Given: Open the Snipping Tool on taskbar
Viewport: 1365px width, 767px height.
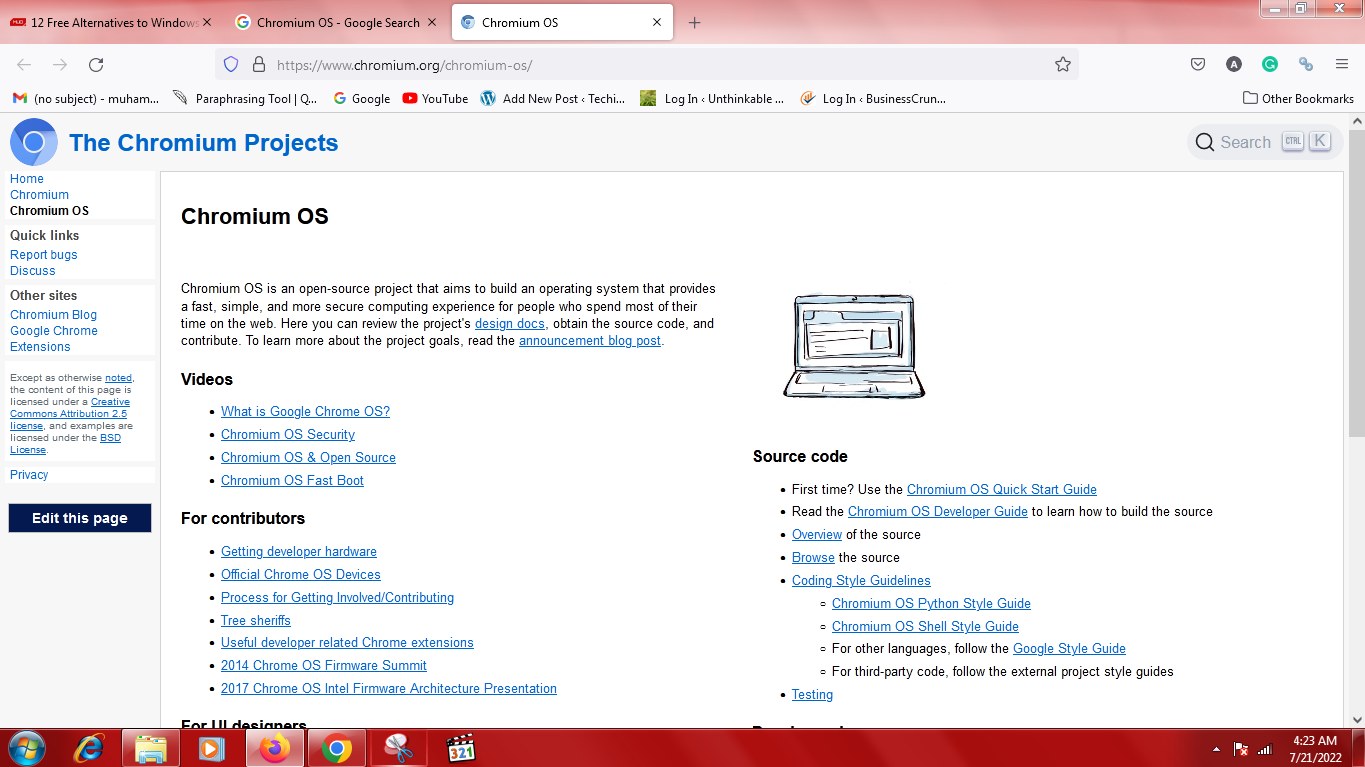Looking at the screenshot, I should [399, 748].
